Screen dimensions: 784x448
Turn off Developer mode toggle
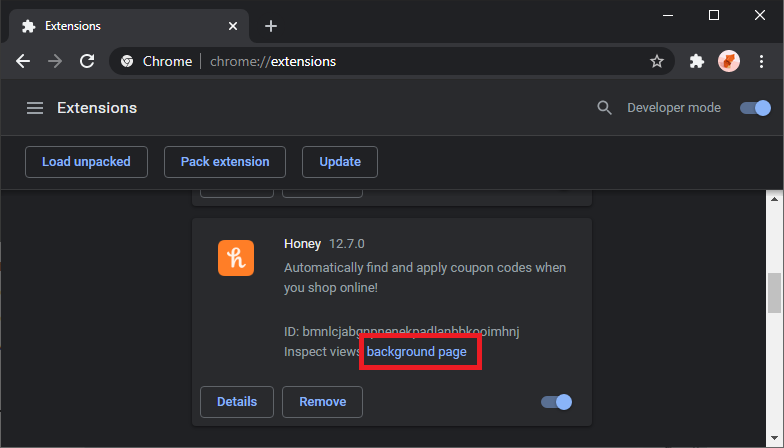[755, 108]
